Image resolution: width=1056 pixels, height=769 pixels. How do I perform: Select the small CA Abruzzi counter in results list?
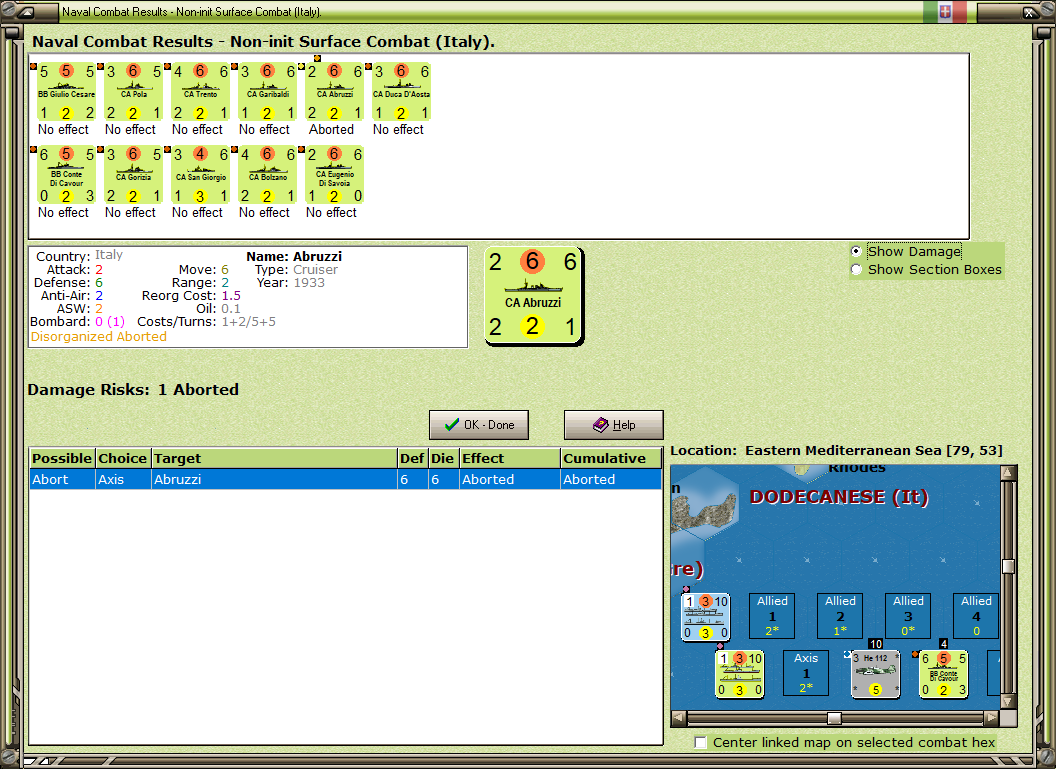click(x=334, y=92)
